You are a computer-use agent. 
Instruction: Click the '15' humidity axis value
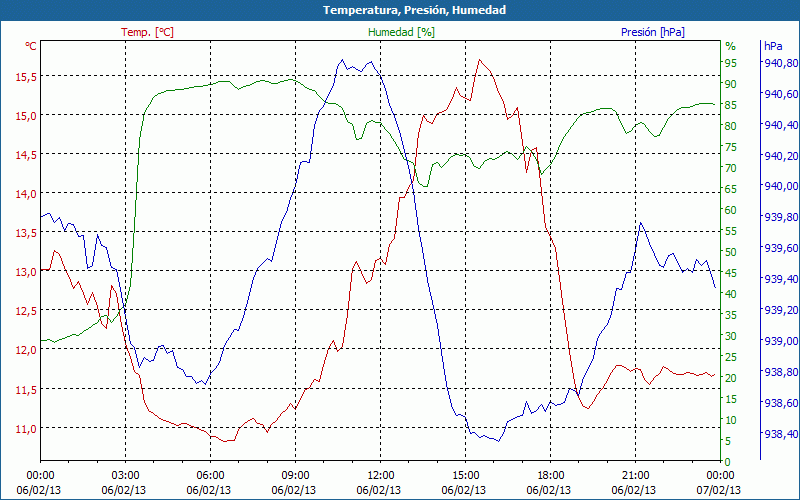pyautogui.click(x=731, y=399)
